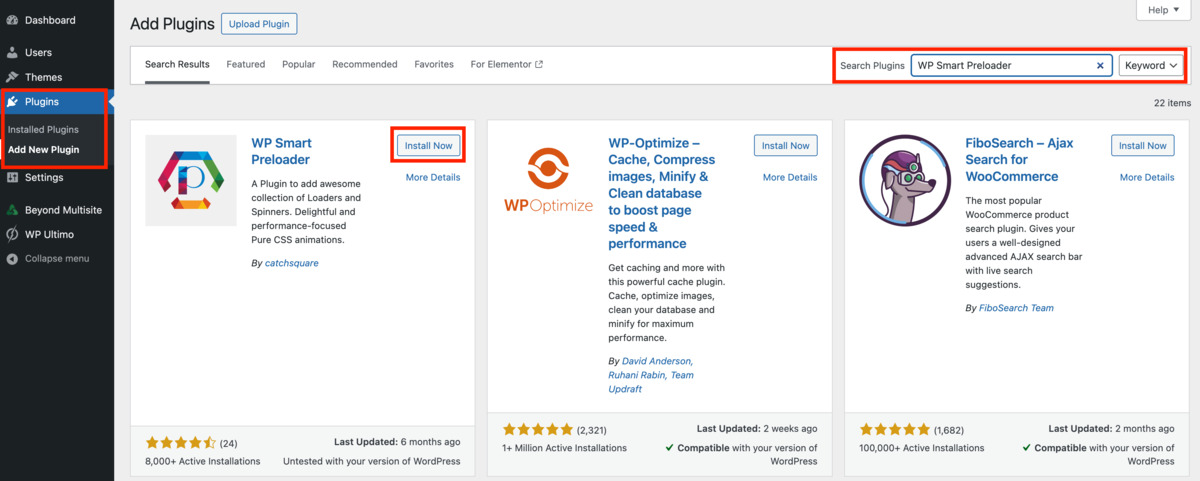Viewport: 1200px width, 481px height.
Task: Open the WP Smart Preloader title link
Action: click(x=281, y=151)
